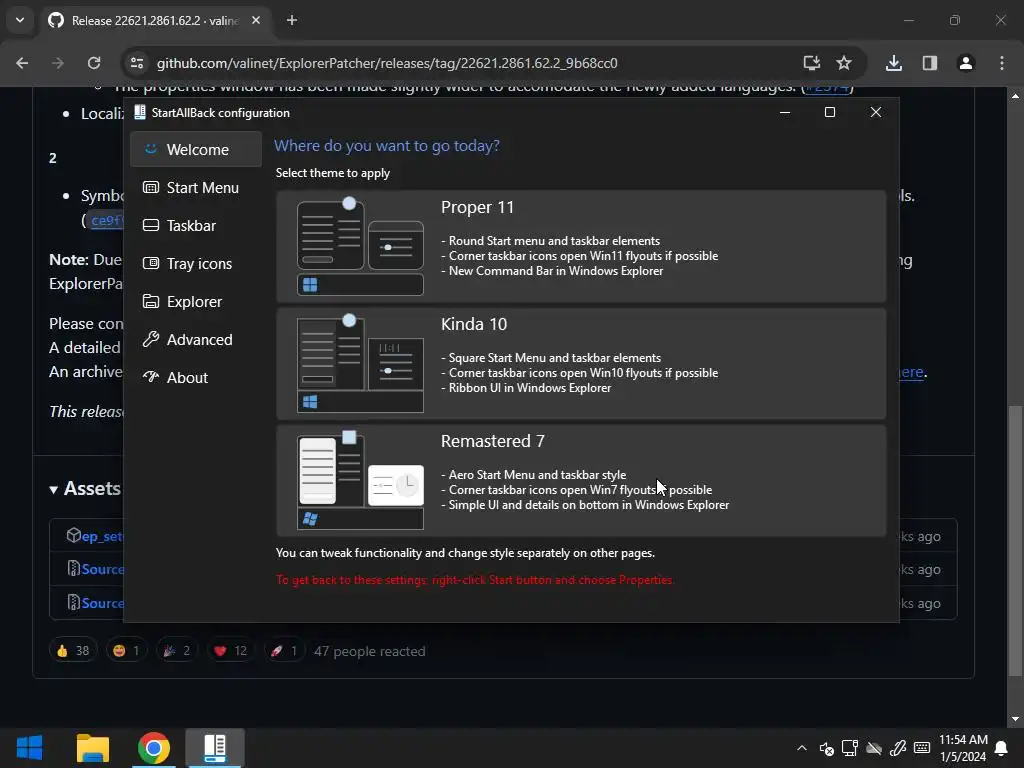Click the scrollbar down arrow on GitHub page
This screenshot has width=1024, height=768.
click(1015, 720)
